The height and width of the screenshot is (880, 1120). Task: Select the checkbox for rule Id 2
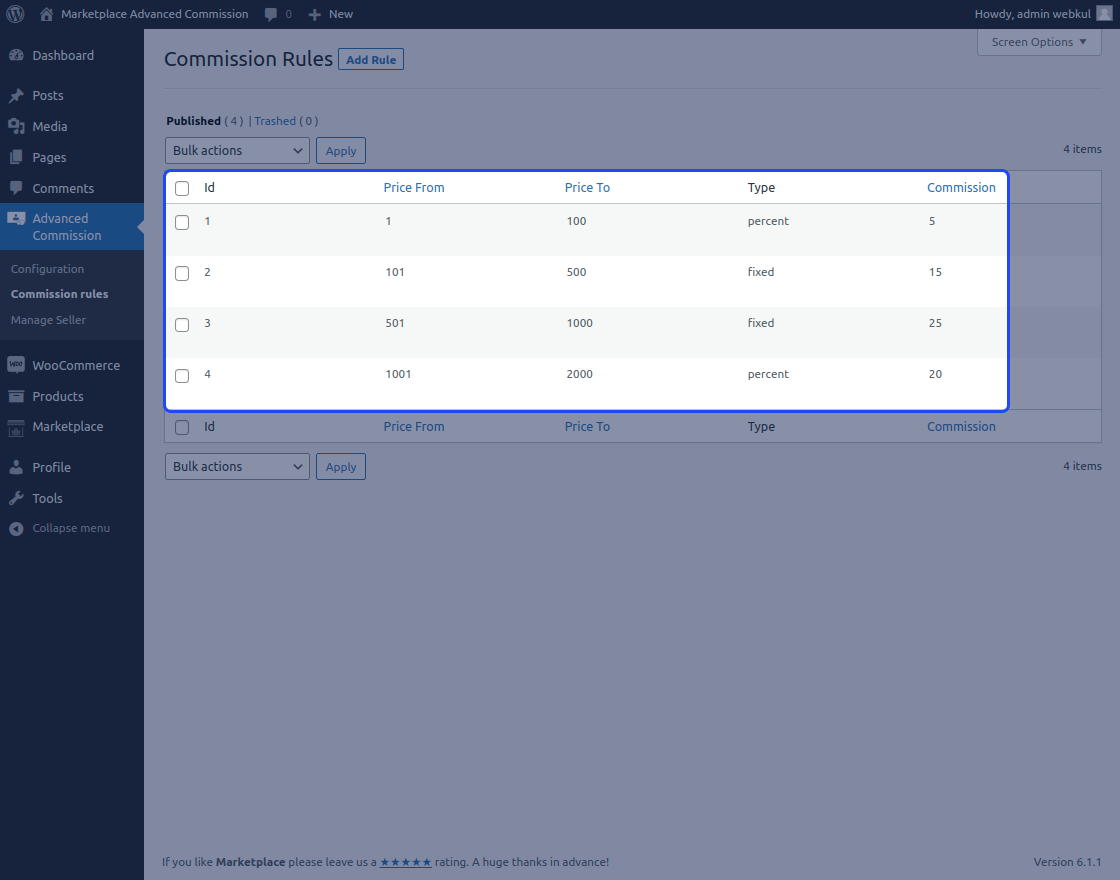[x=181, y=273]
